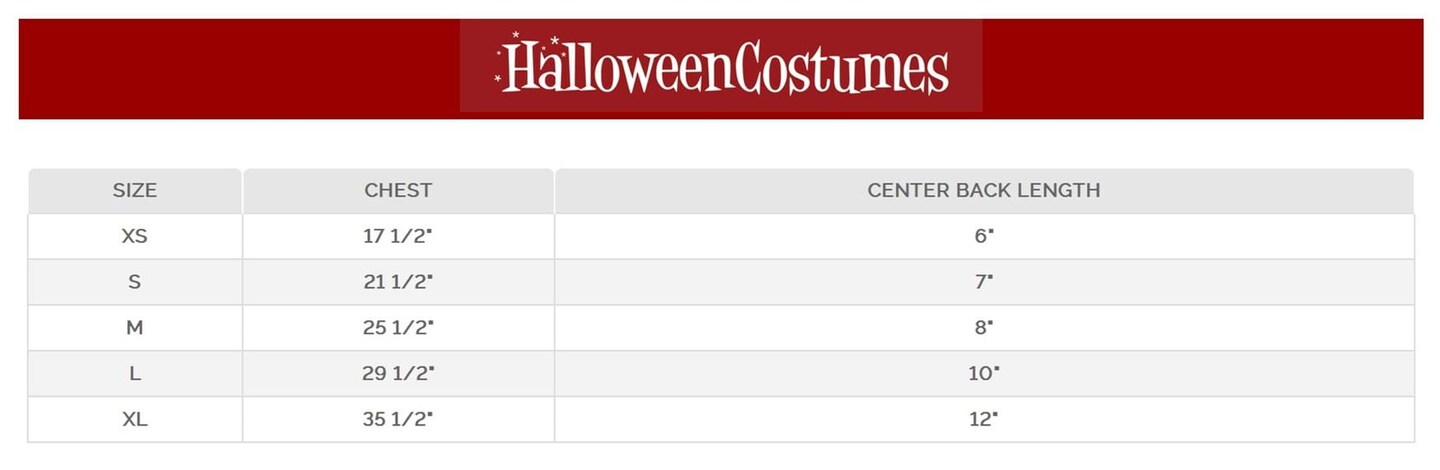Viewport: 1440px width, 470px height.
Task: Click the 21 1/2" chest measurement
Action: coord(398,282)
